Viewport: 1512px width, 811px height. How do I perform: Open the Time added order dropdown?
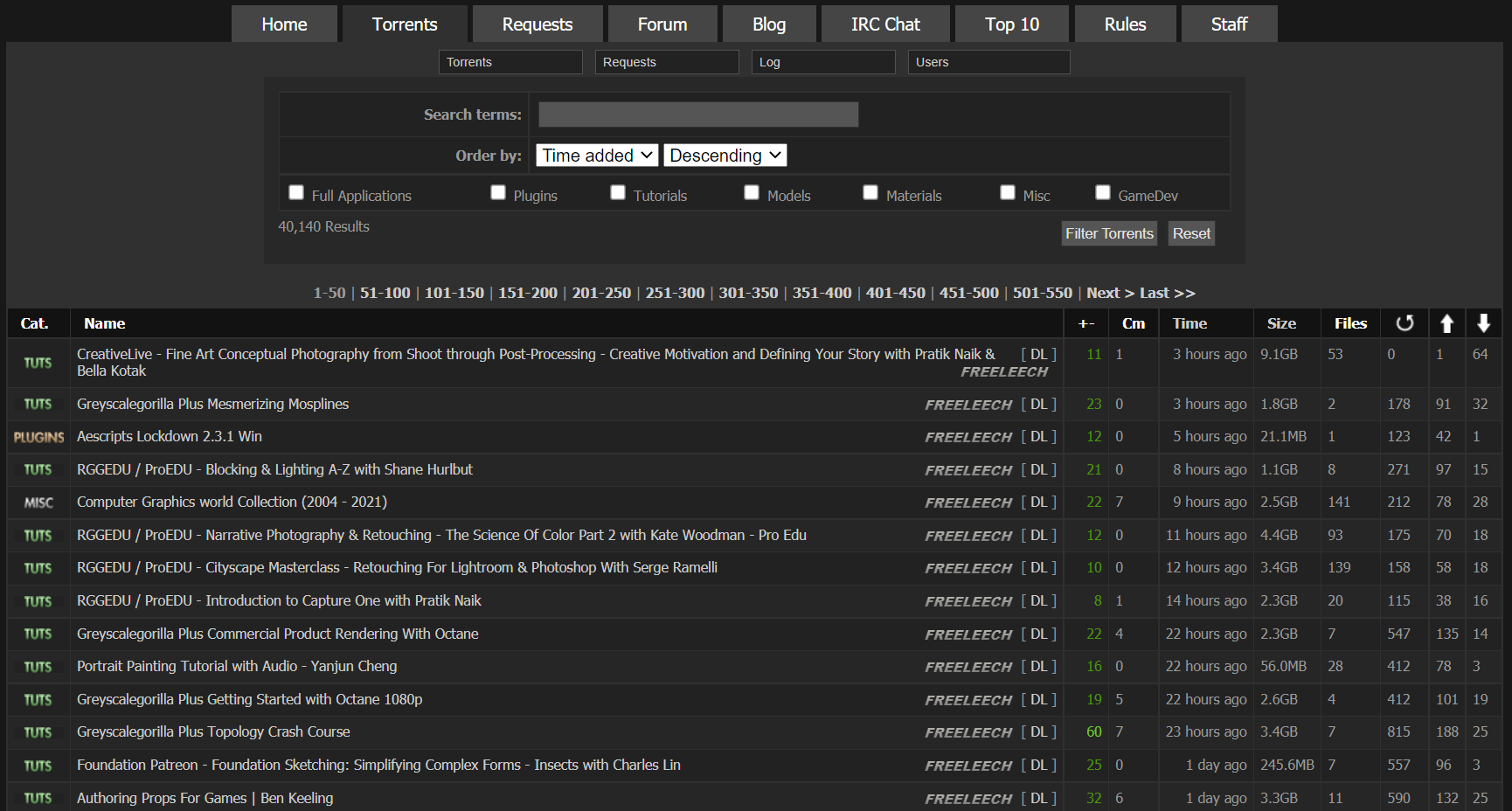pyautogui.click(x=597, y=156)
